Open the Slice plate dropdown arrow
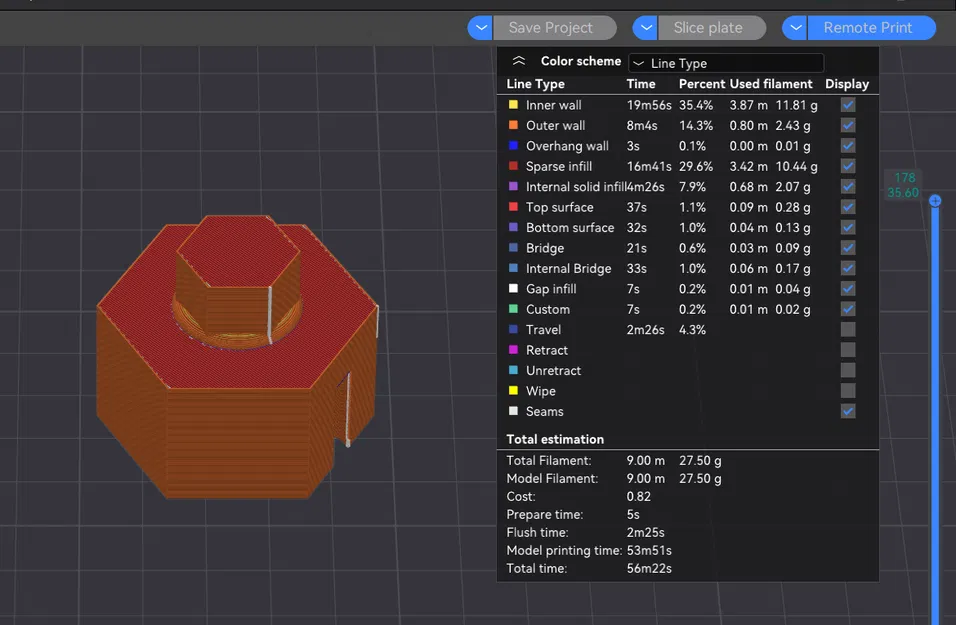956x625 pixels. (645, 28)
